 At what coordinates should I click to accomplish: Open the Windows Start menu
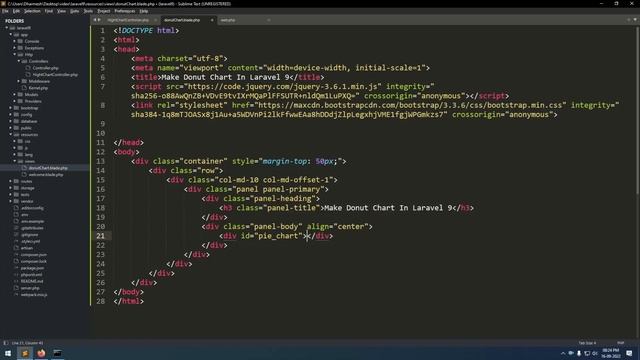[8, 353]
